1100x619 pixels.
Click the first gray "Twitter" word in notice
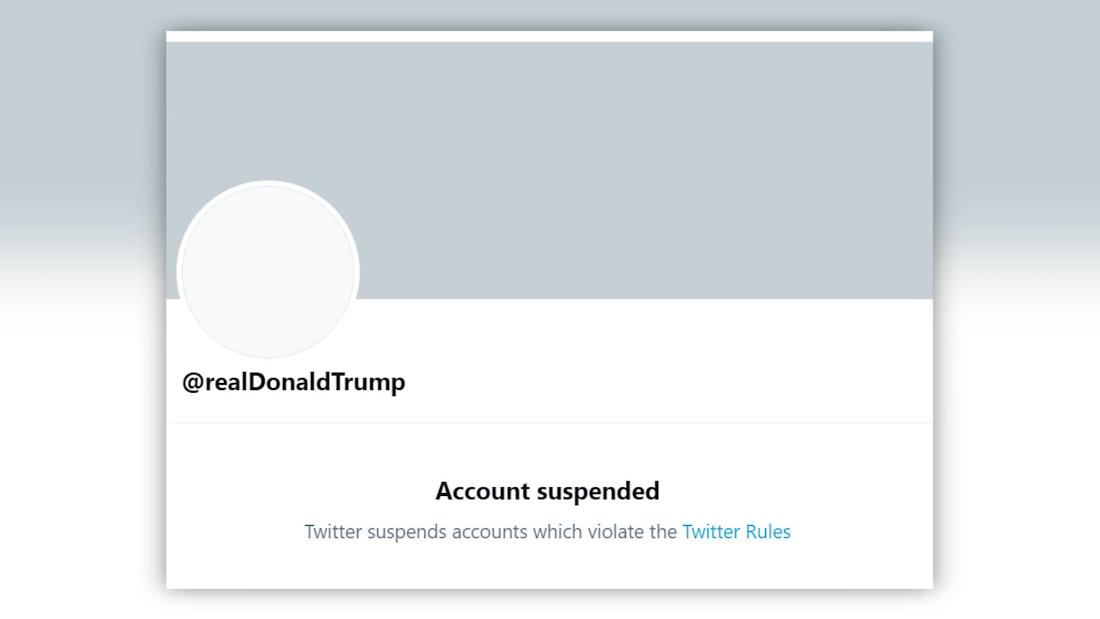click(333, 532)
